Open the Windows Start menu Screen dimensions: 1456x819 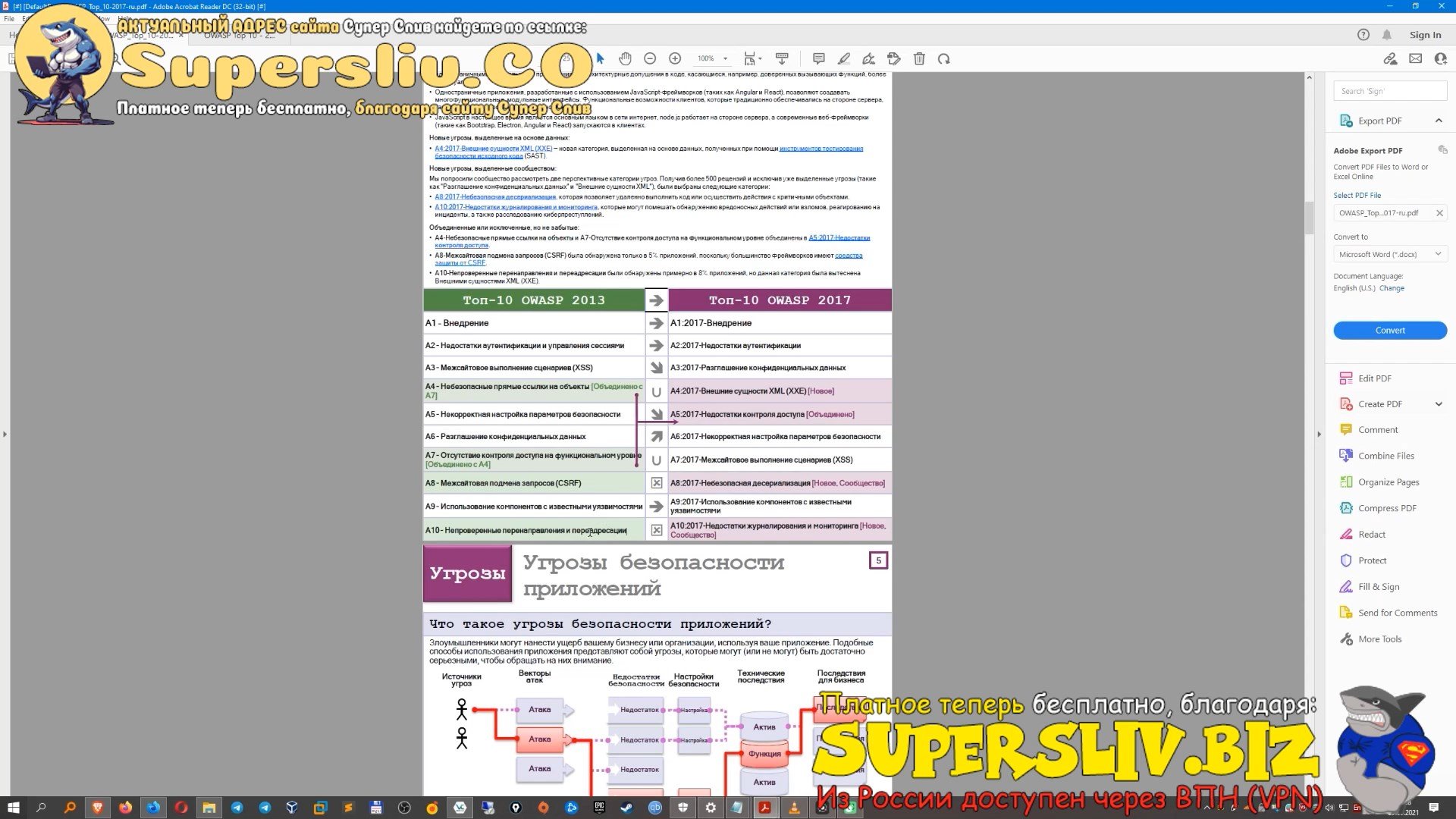pyautogui.click(x=13, y=808)
